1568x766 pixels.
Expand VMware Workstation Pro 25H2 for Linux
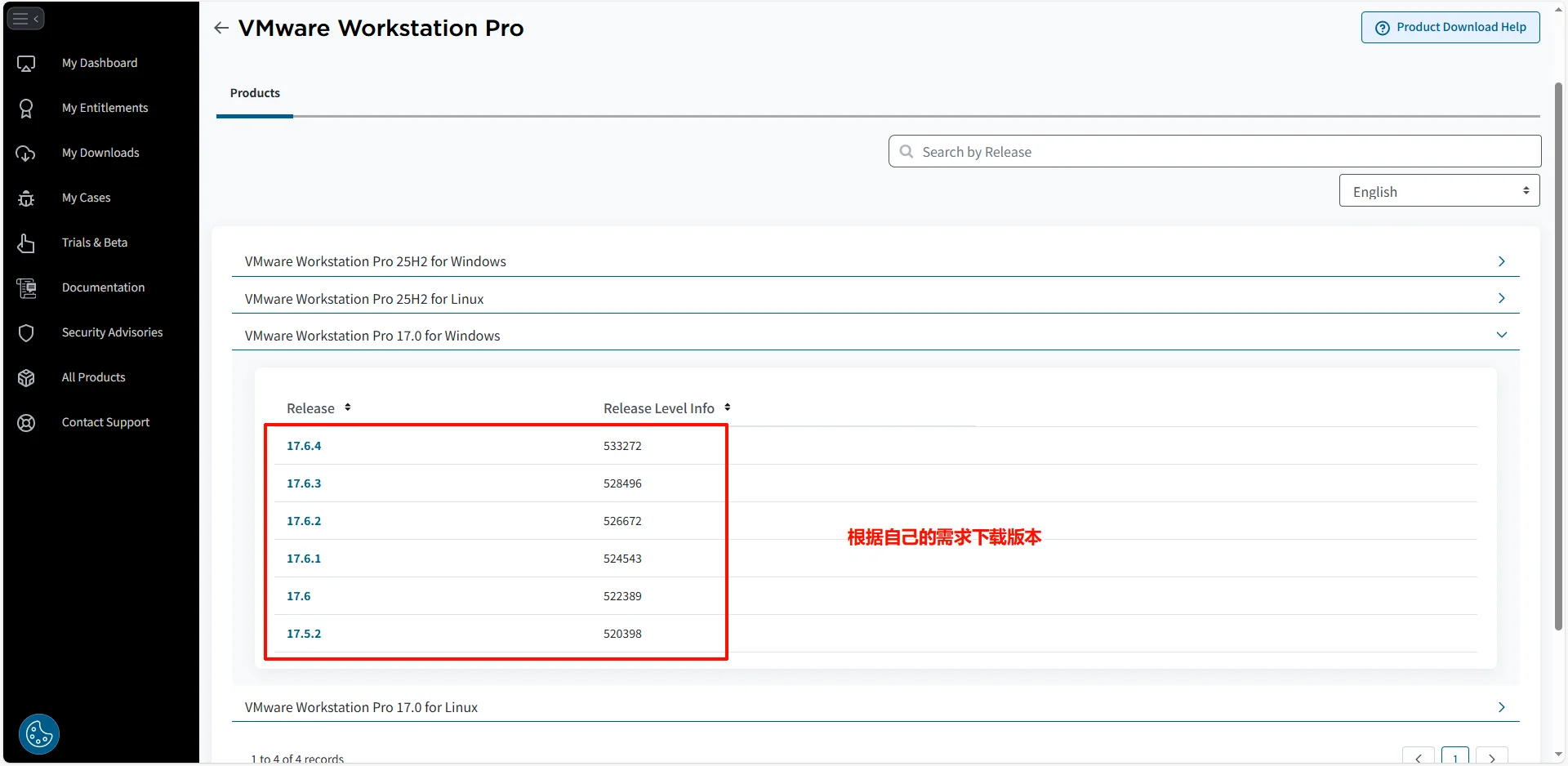(x=1501, y=299)
